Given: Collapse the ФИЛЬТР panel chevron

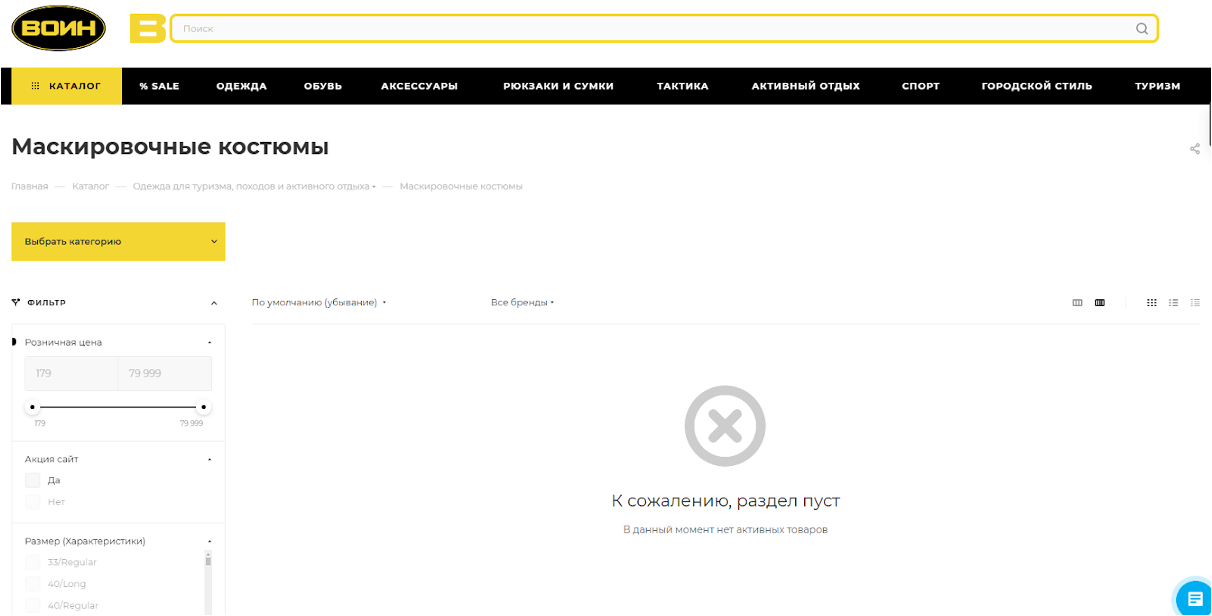Looking at the screenshot, I should point(214,303).
